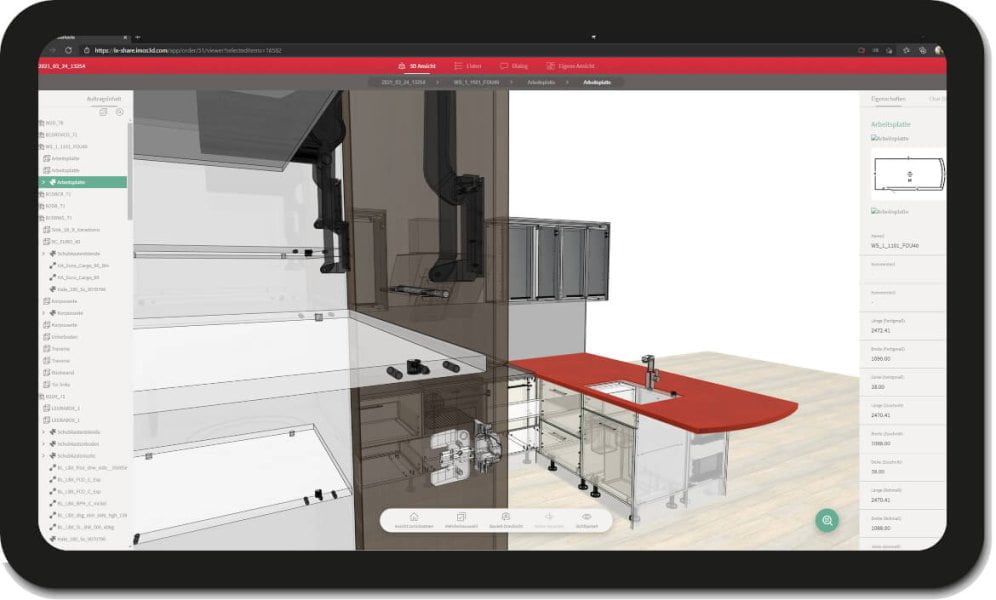Click the Mehrfachauswahl multi-select icon
This screenshot has height=600, width=996.
[461, 516]
